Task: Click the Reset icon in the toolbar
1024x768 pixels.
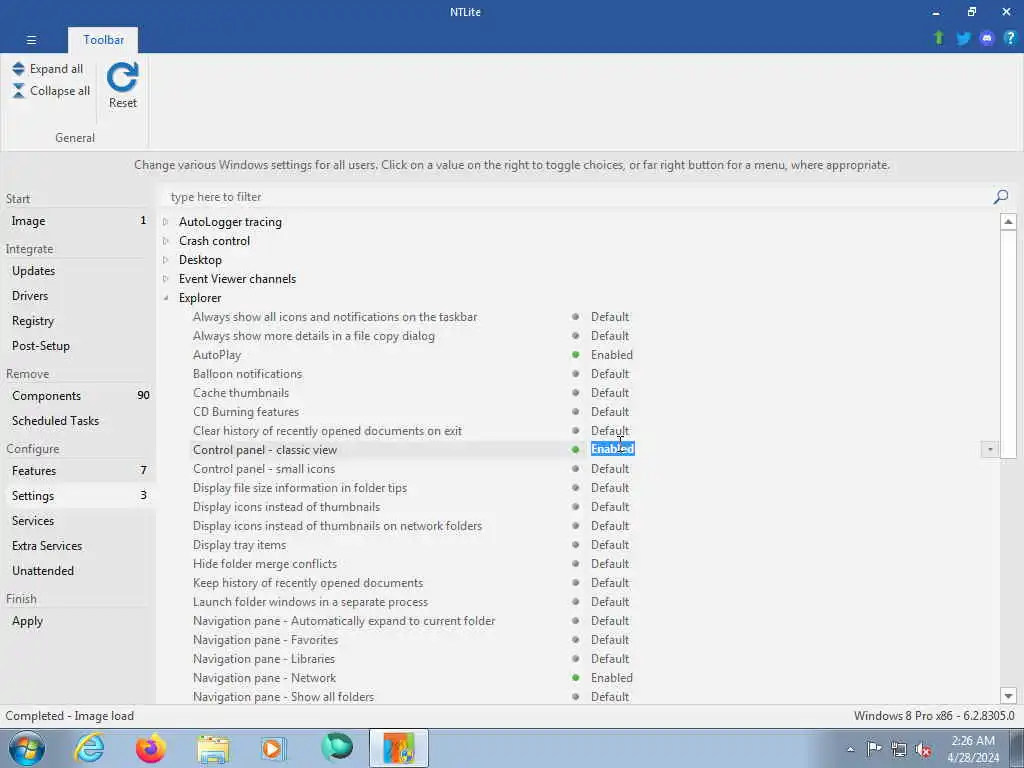Action: [123, 78]
